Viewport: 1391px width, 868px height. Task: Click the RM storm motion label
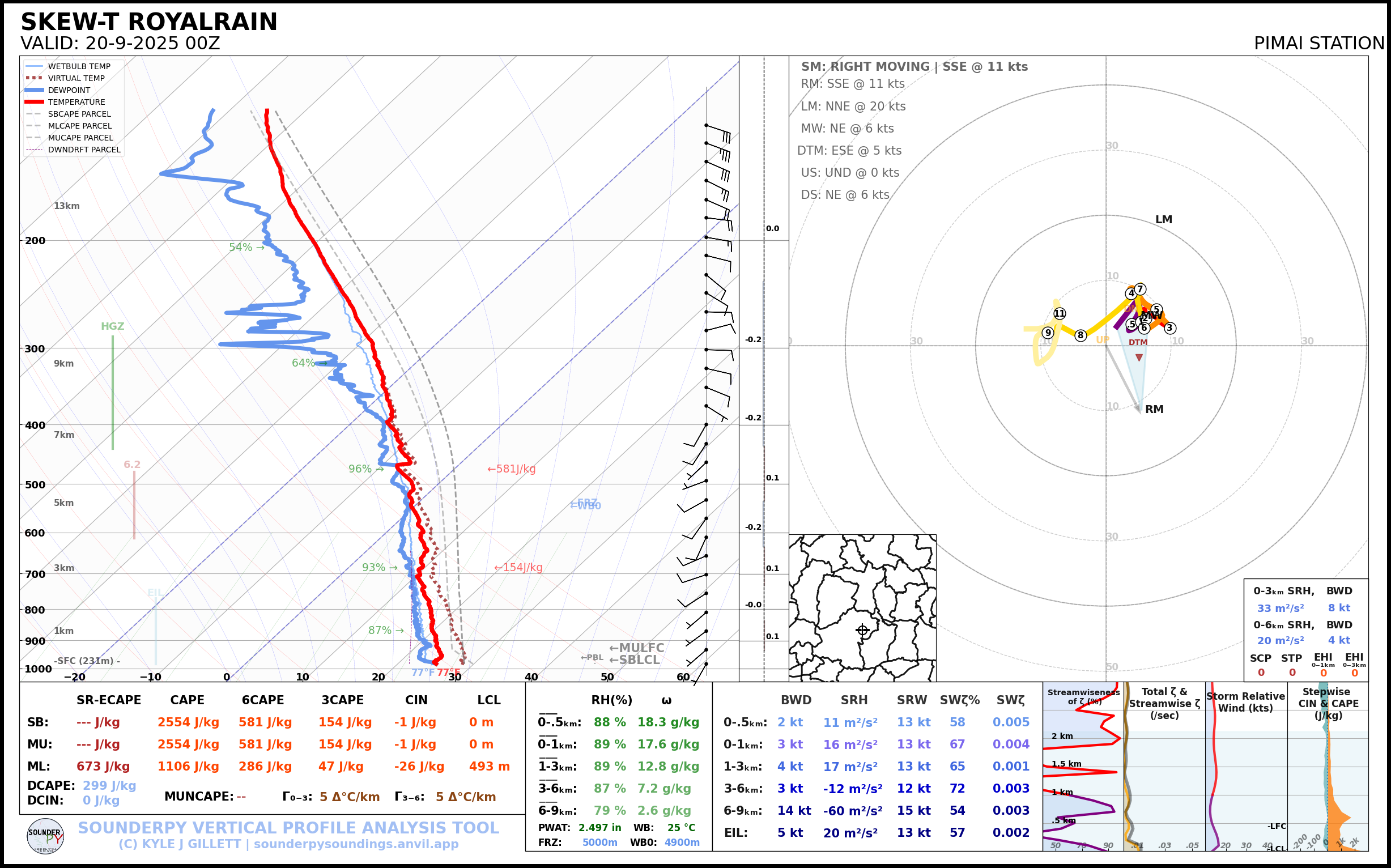click(x=1154, y=409)
